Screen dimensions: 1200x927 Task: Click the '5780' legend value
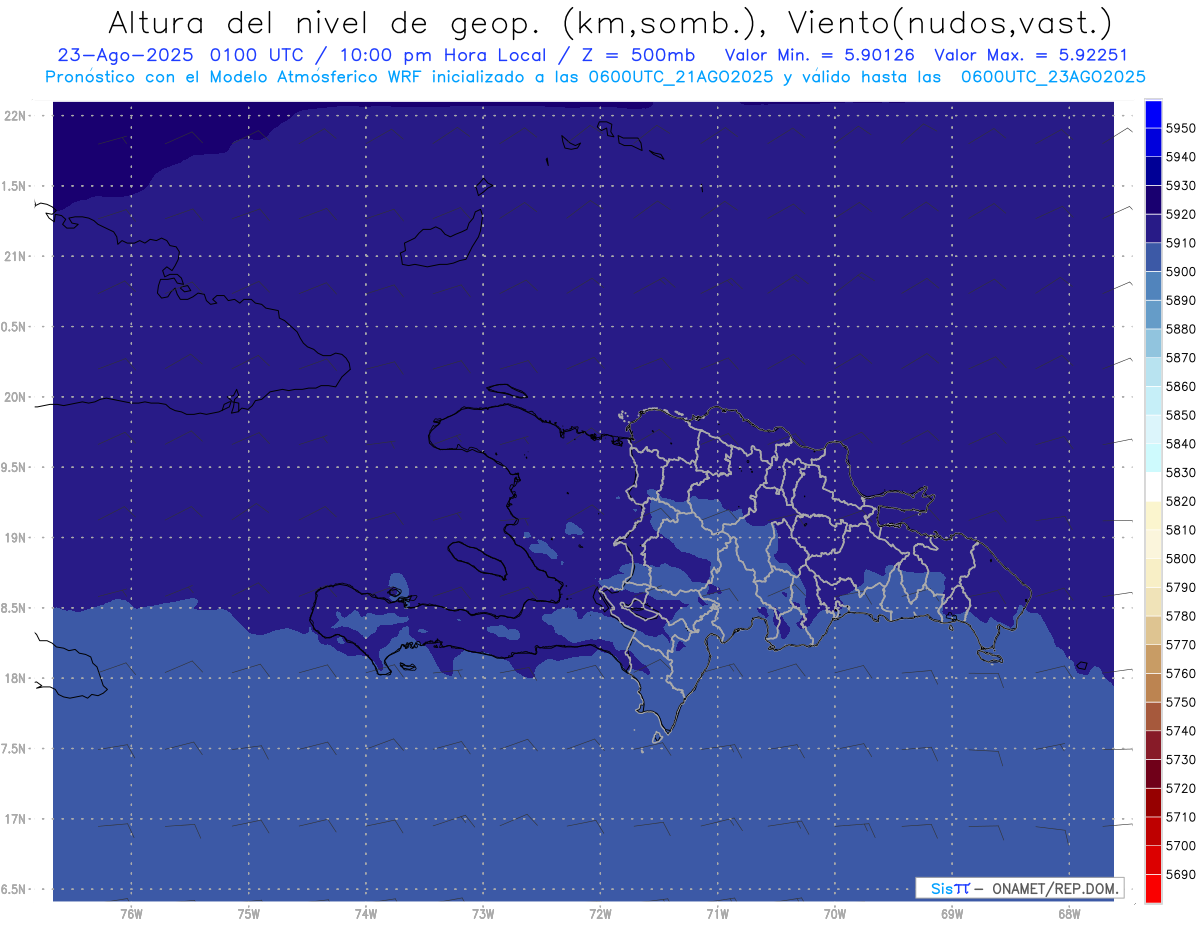(1180, 616)
